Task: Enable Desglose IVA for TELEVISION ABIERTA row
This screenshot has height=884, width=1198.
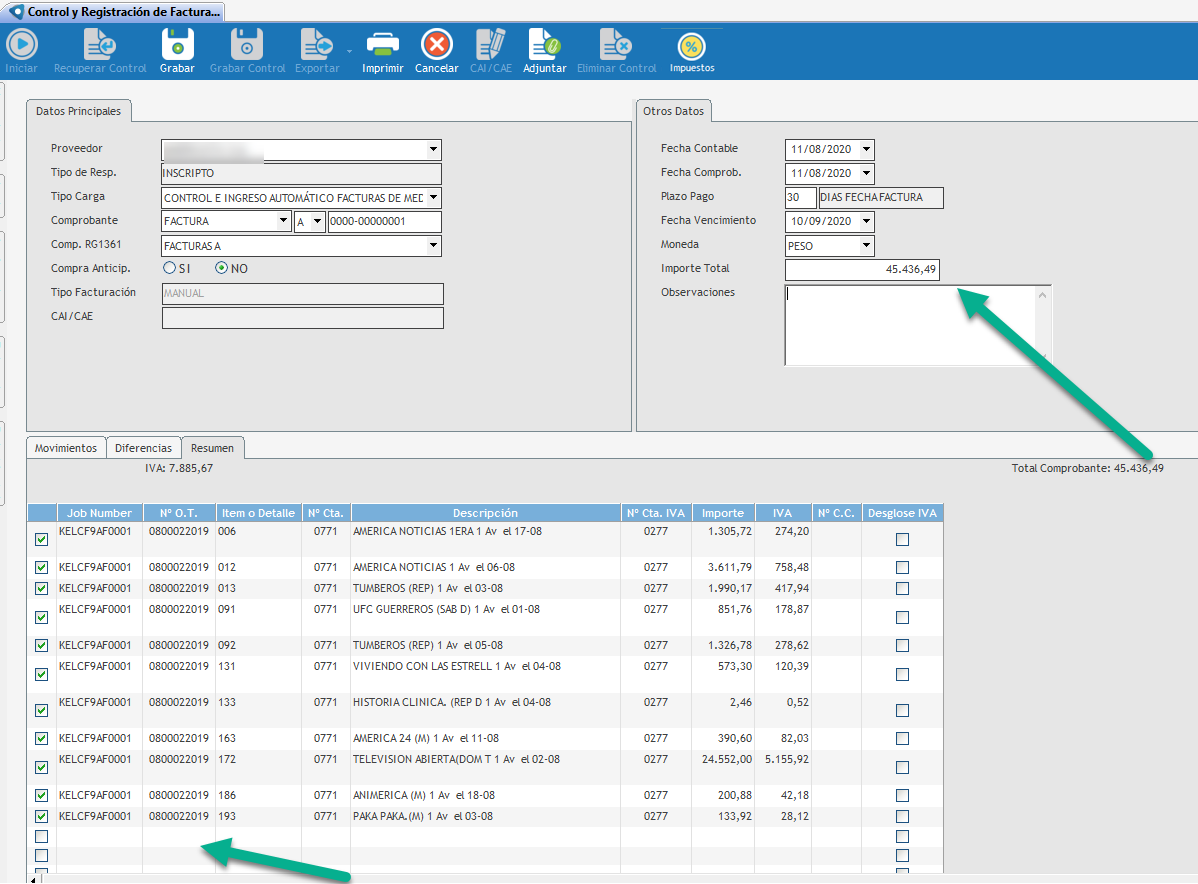Action: tap(902, 767)
